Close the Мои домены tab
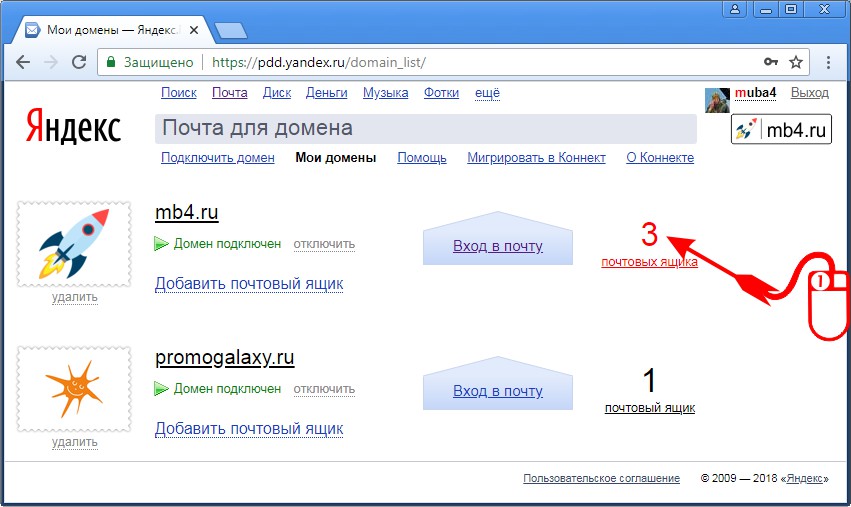 pos(193,30)
